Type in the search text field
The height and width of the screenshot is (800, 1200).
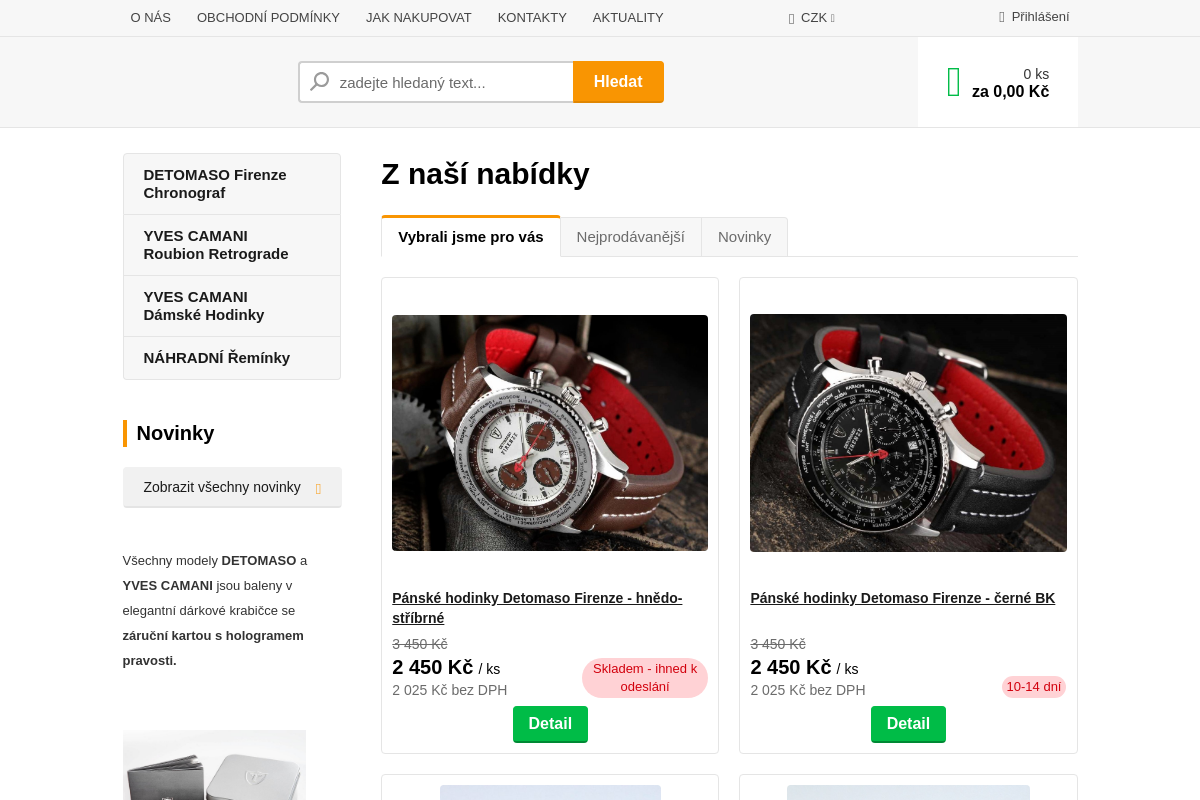tap(450, 82)
